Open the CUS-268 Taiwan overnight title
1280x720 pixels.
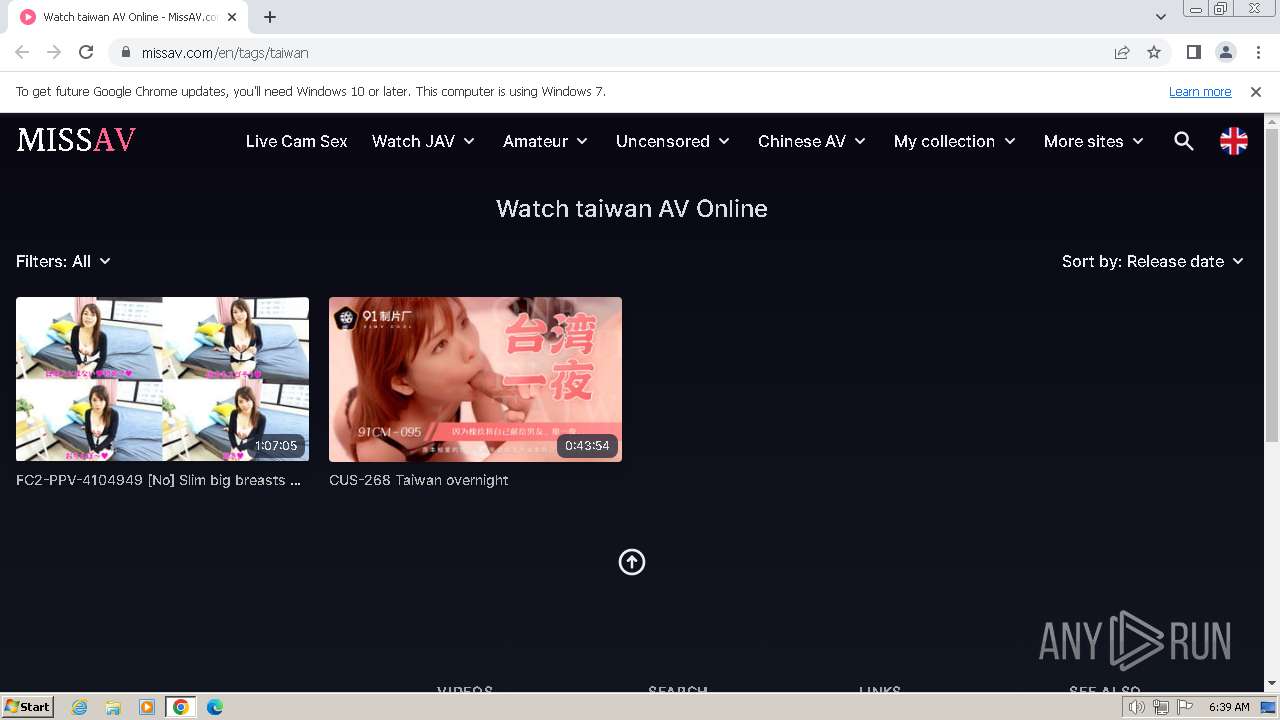tap(419, 480)
